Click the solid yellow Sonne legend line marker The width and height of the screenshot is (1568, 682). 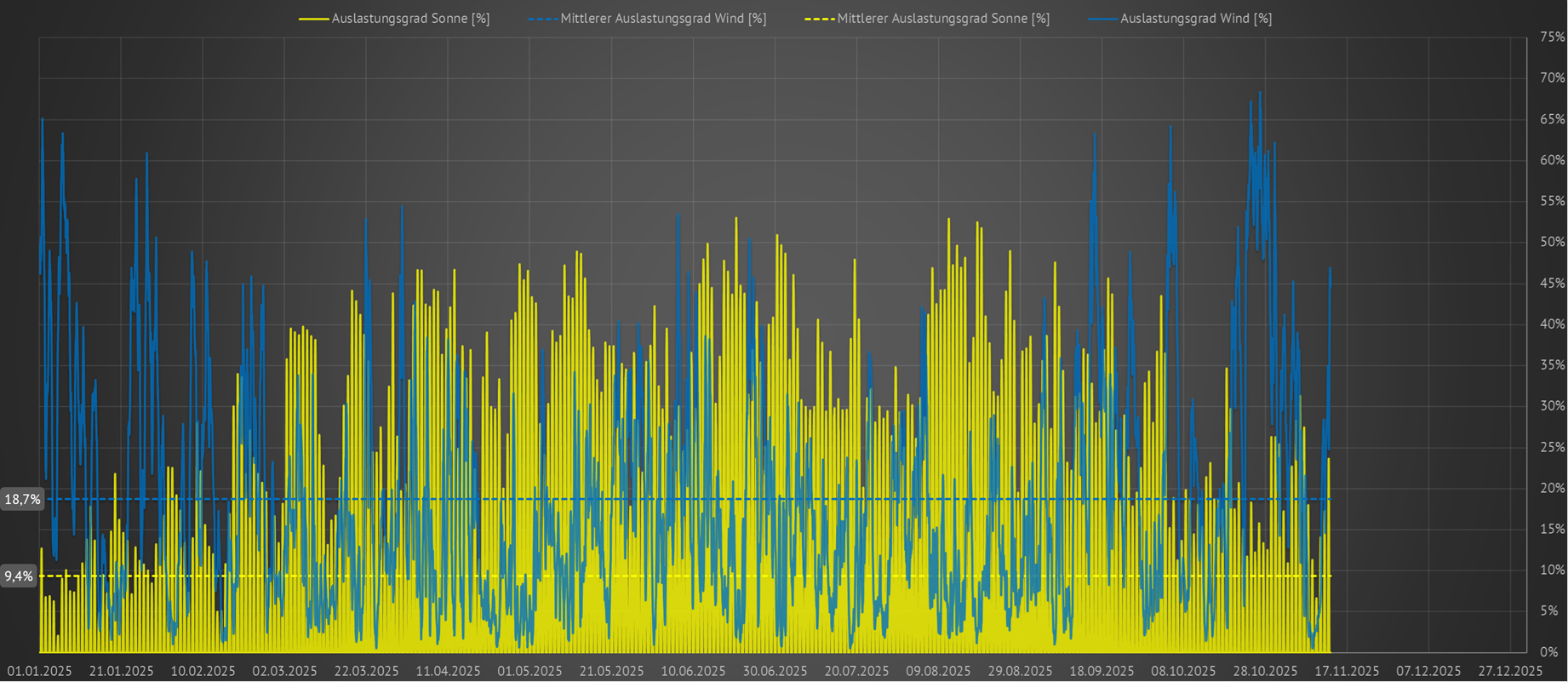click(313, 19)
